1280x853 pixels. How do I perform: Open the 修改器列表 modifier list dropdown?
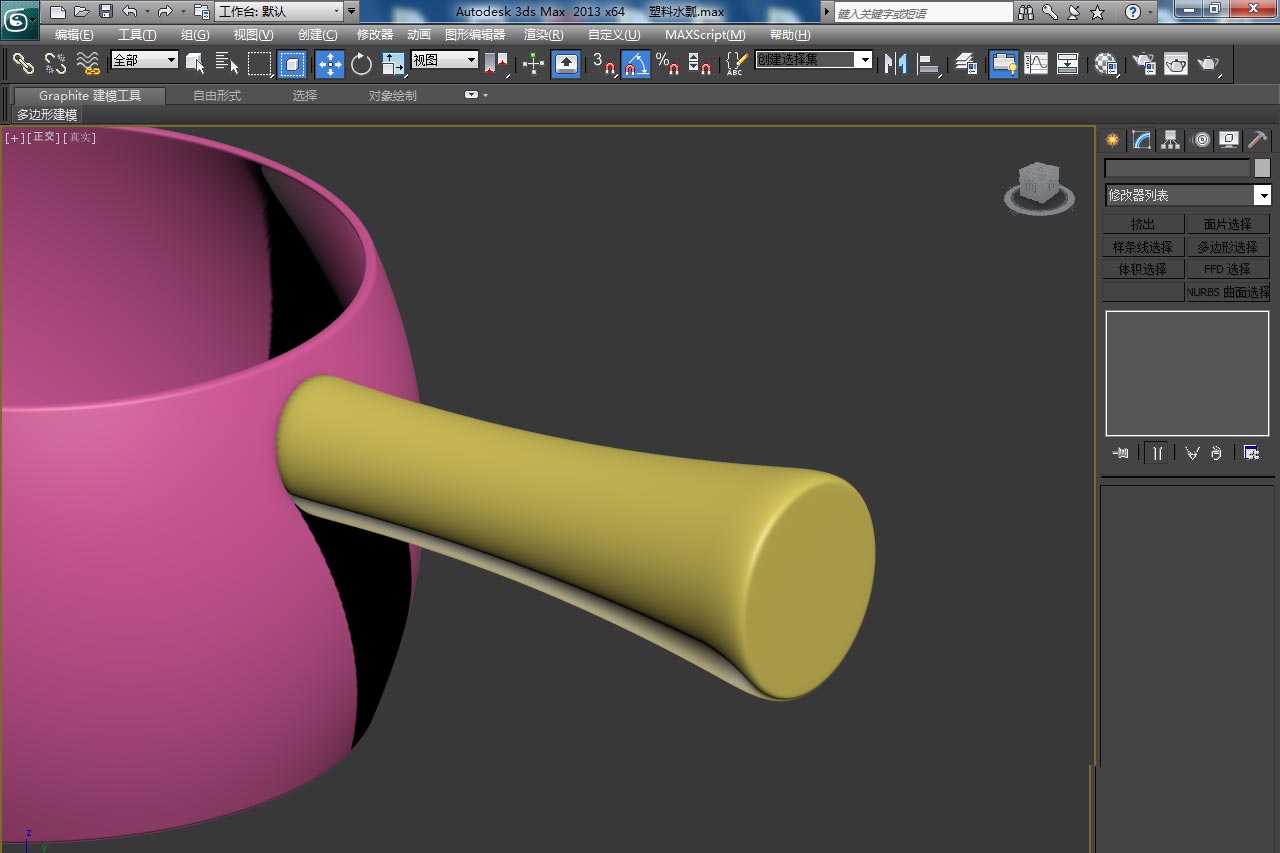pos(1186,196)
